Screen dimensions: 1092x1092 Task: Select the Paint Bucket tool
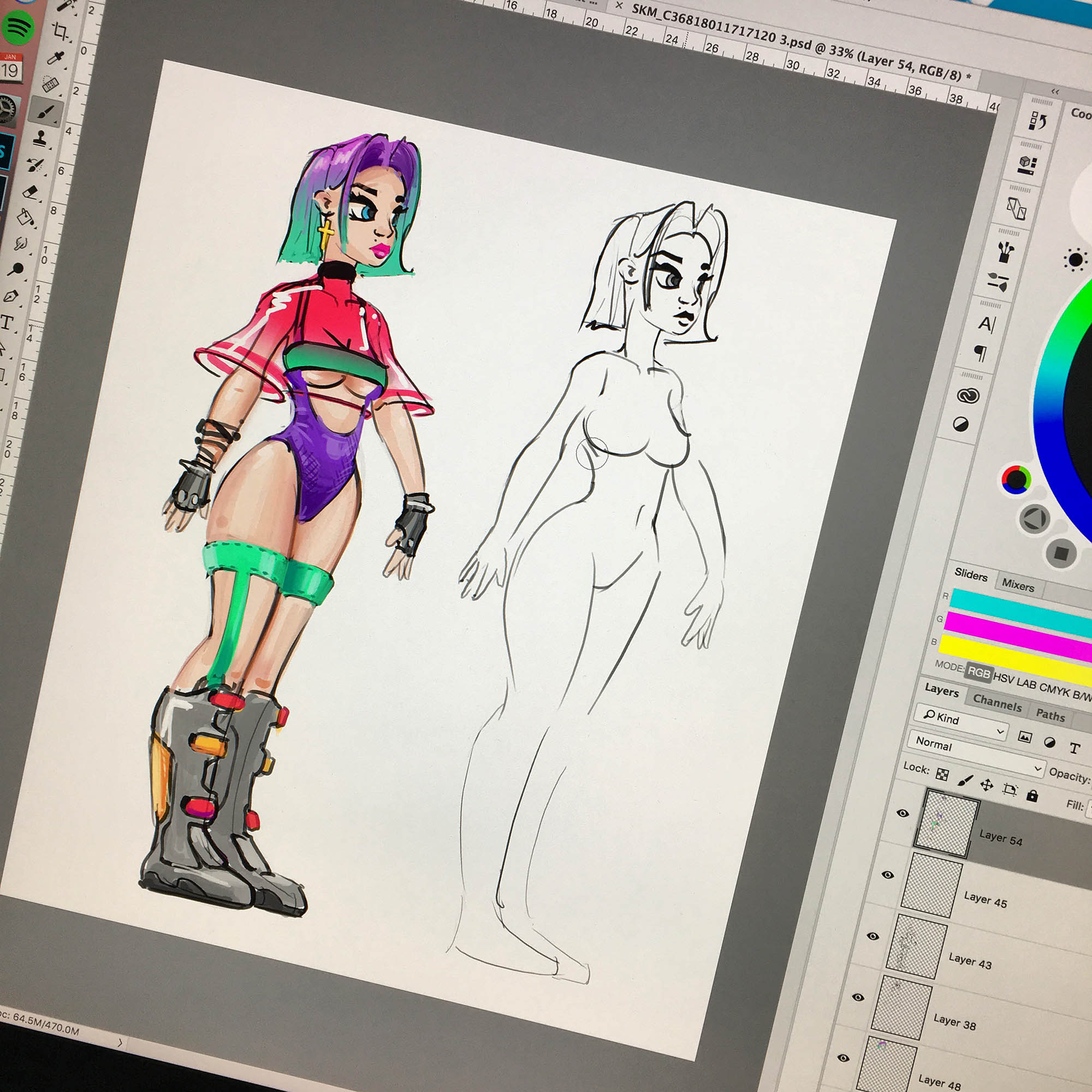click(x=26, y=217)
